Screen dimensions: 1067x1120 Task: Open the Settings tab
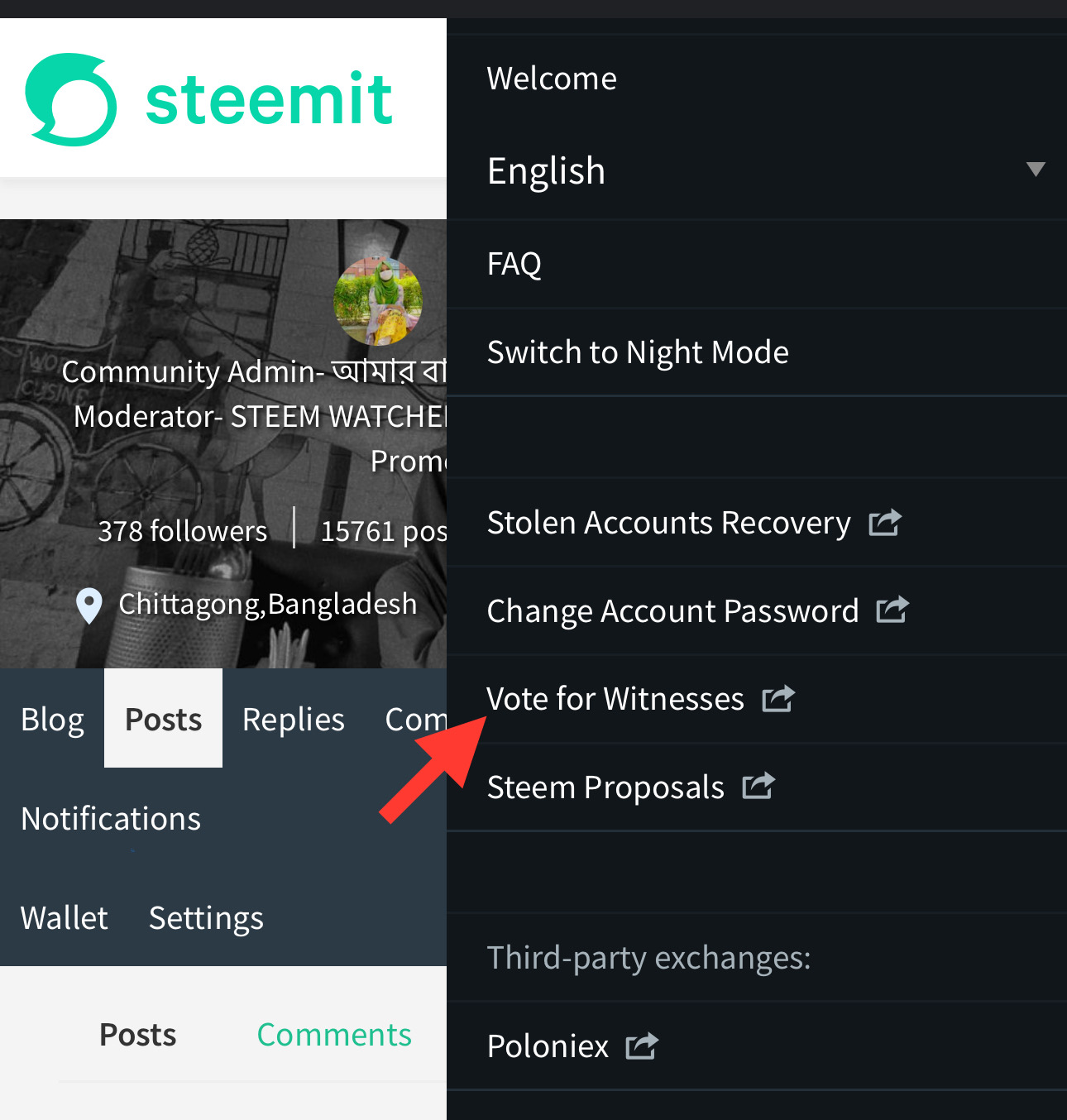[206, 918]
